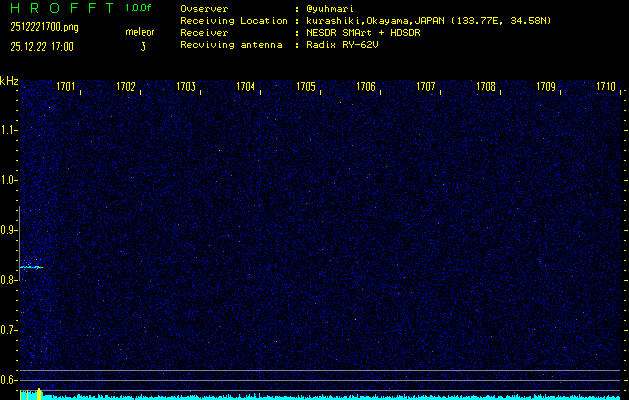Click the 1.0.0f version label
Image resolution: width=629 pixels, height=400 pixels.
coord(139,7)
